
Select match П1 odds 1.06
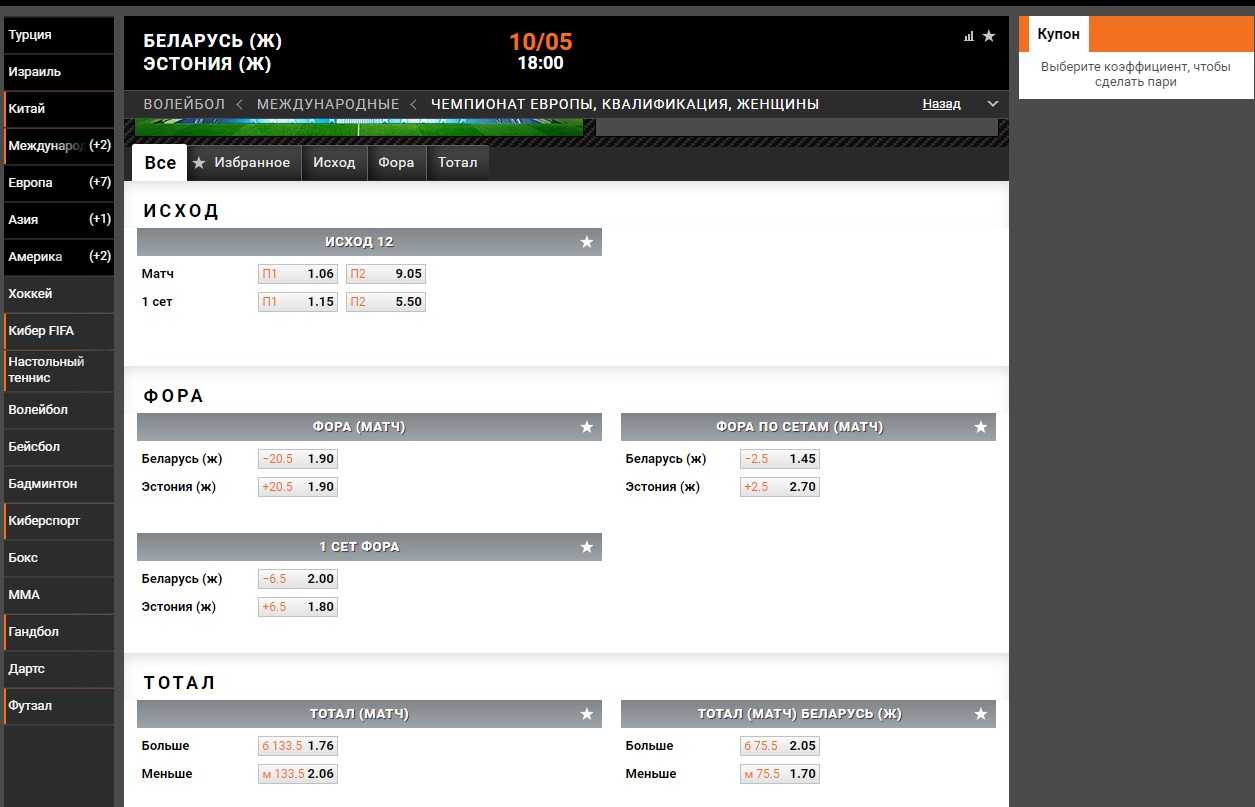tap(297, 274)
